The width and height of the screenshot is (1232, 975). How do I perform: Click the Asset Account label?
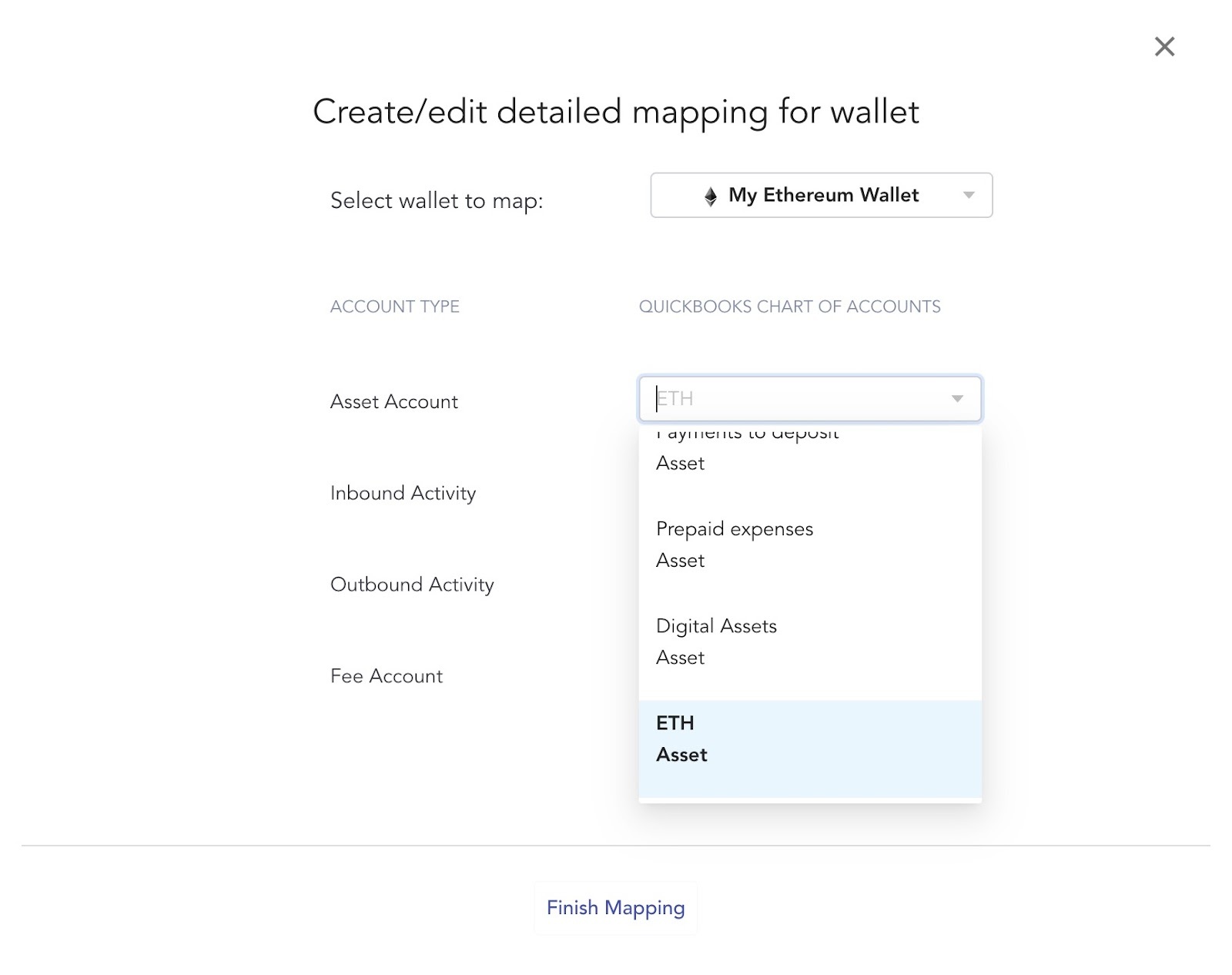click(x=393, y=402)
